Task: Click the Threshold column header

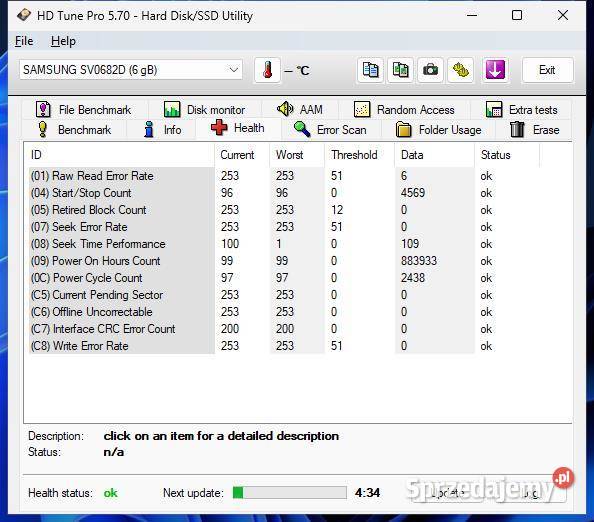Action: [x=360, y=155]
